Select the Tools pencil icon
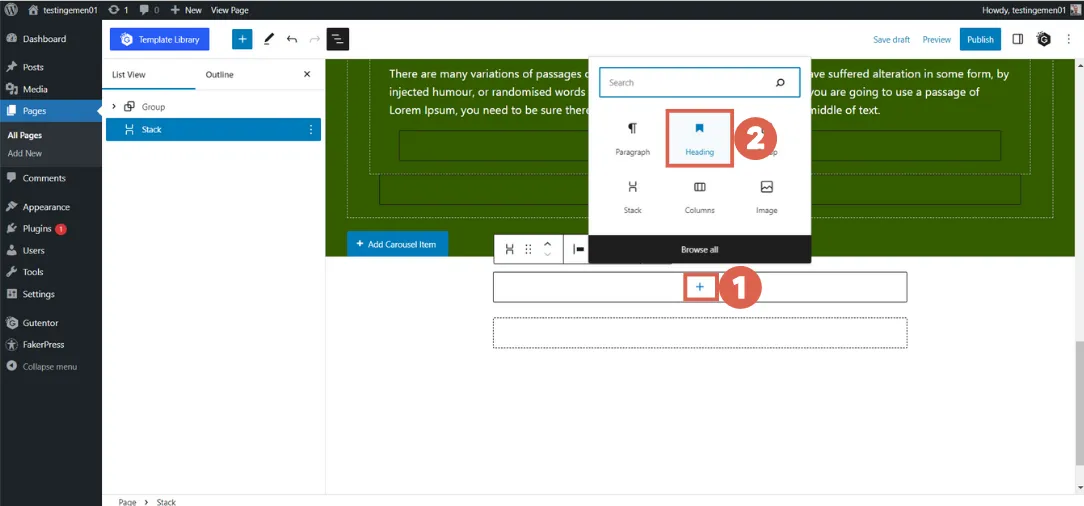Viewport: 1084px width, 506px height. coord(269,39)
